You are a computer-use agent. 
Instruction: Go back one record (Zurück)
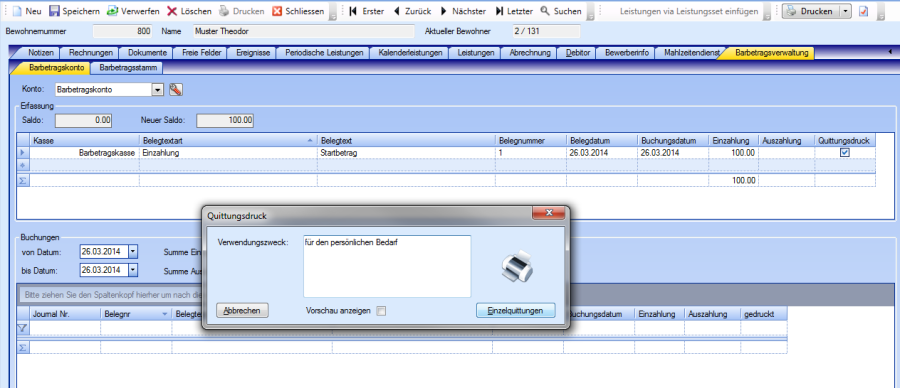point(412,11)
